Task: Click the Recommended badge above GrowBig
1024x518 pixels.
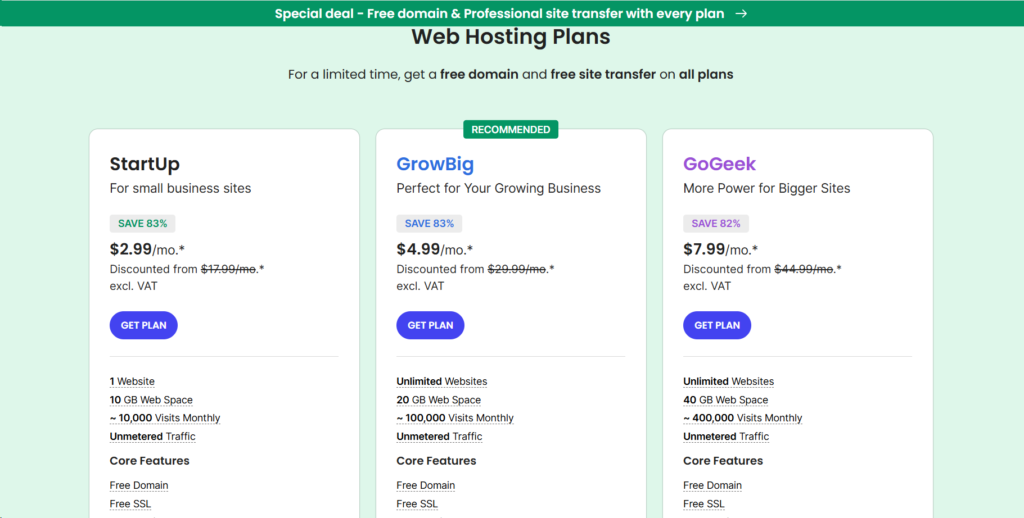Action: [x=510, y=129]
